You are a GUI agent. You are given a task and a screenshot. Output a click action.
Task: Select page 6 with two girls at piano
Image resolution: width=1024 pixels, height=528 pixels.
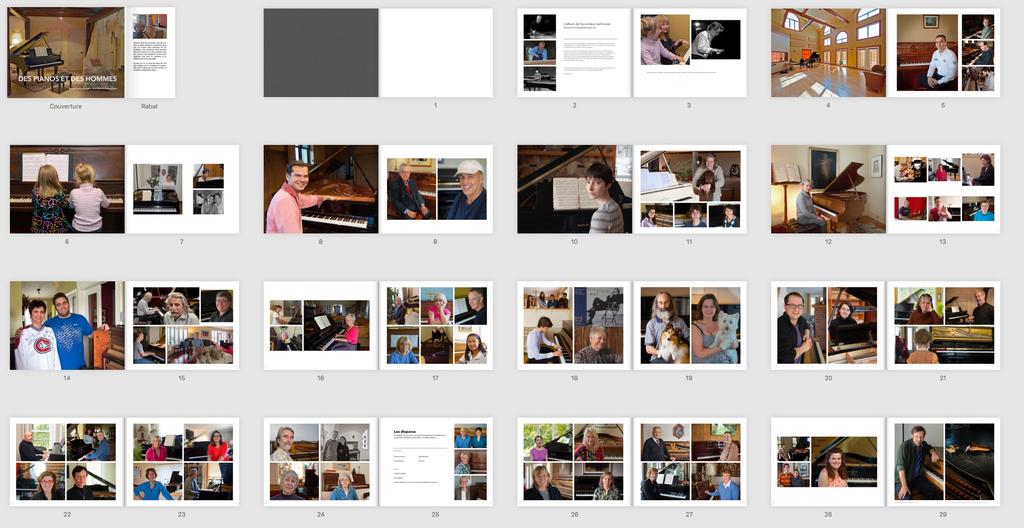67,189
